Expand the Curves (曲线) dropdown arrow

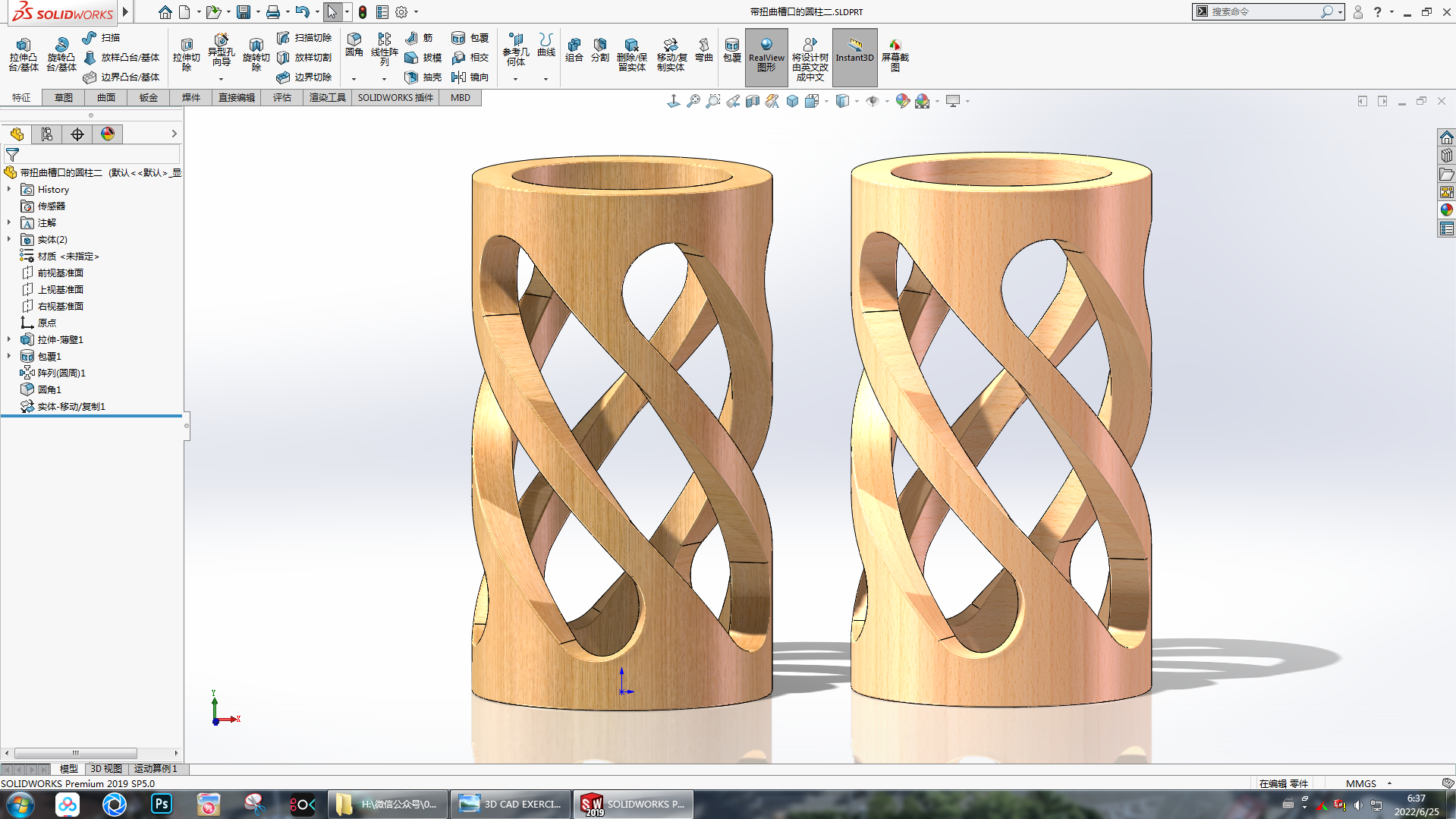coord(546,79)
